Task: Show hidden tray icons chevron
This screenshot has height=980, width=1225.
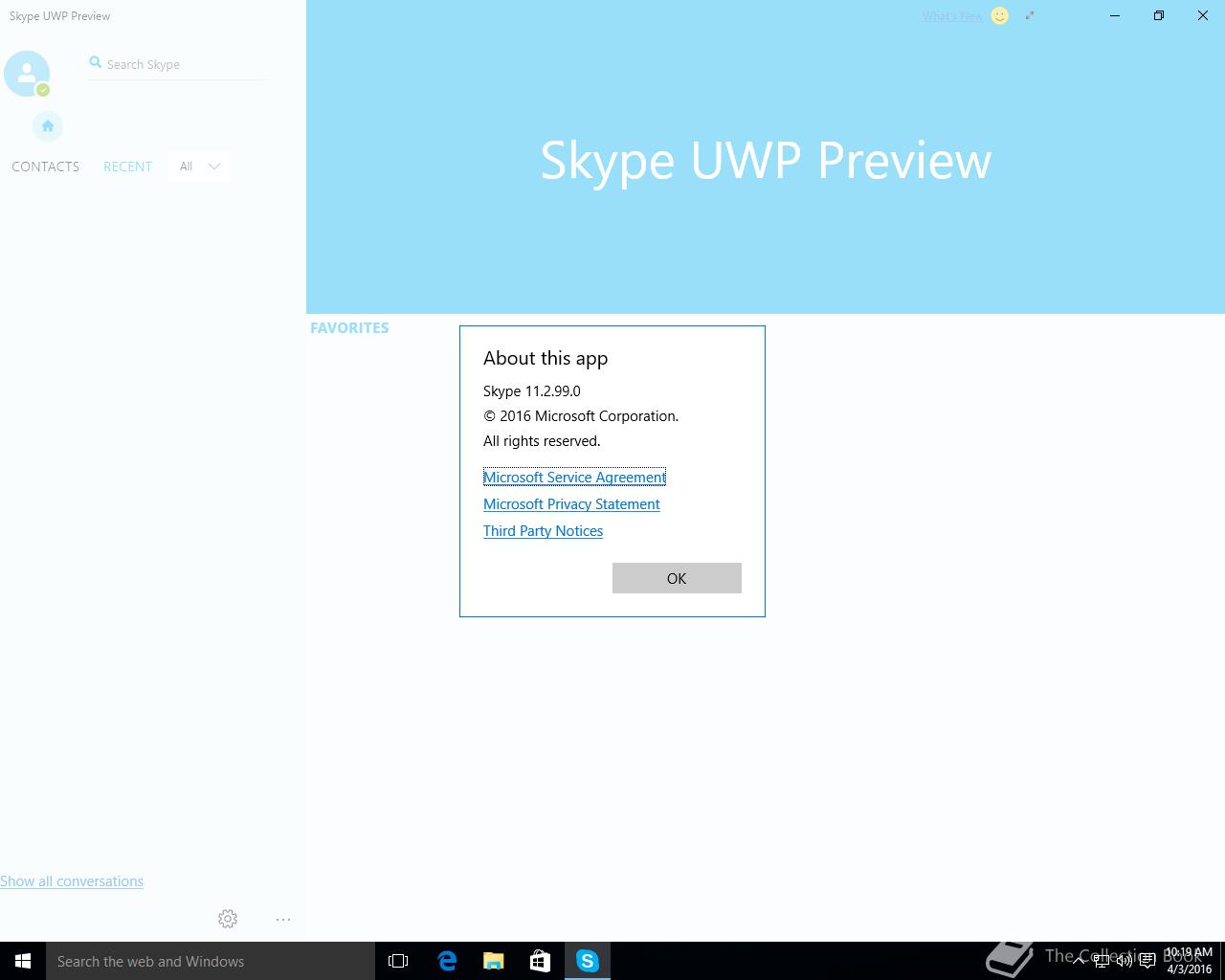Action: coord(1079,961)
